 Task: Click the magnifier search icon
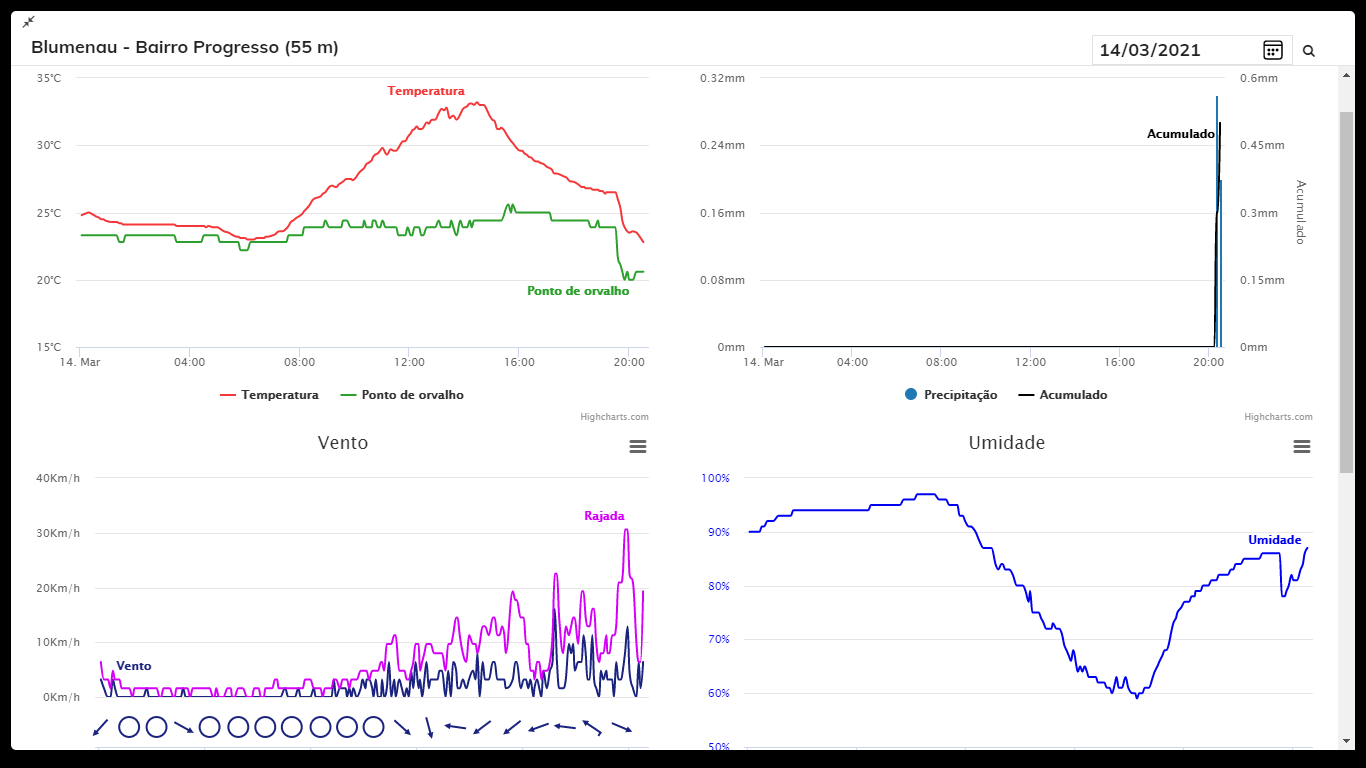[x=1308, y=51]
